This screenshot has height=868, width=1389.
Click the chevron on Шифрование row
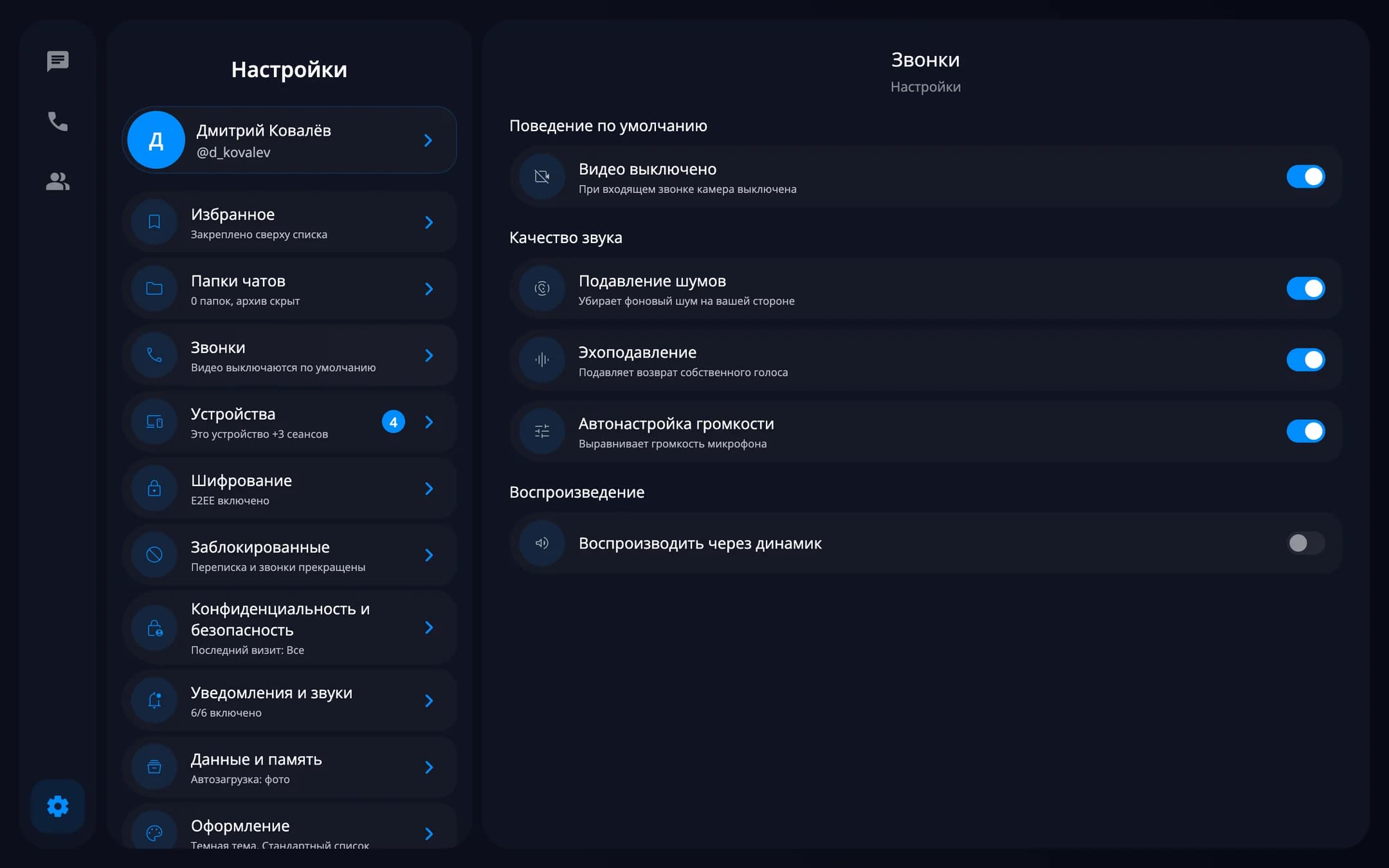[429, 488]
